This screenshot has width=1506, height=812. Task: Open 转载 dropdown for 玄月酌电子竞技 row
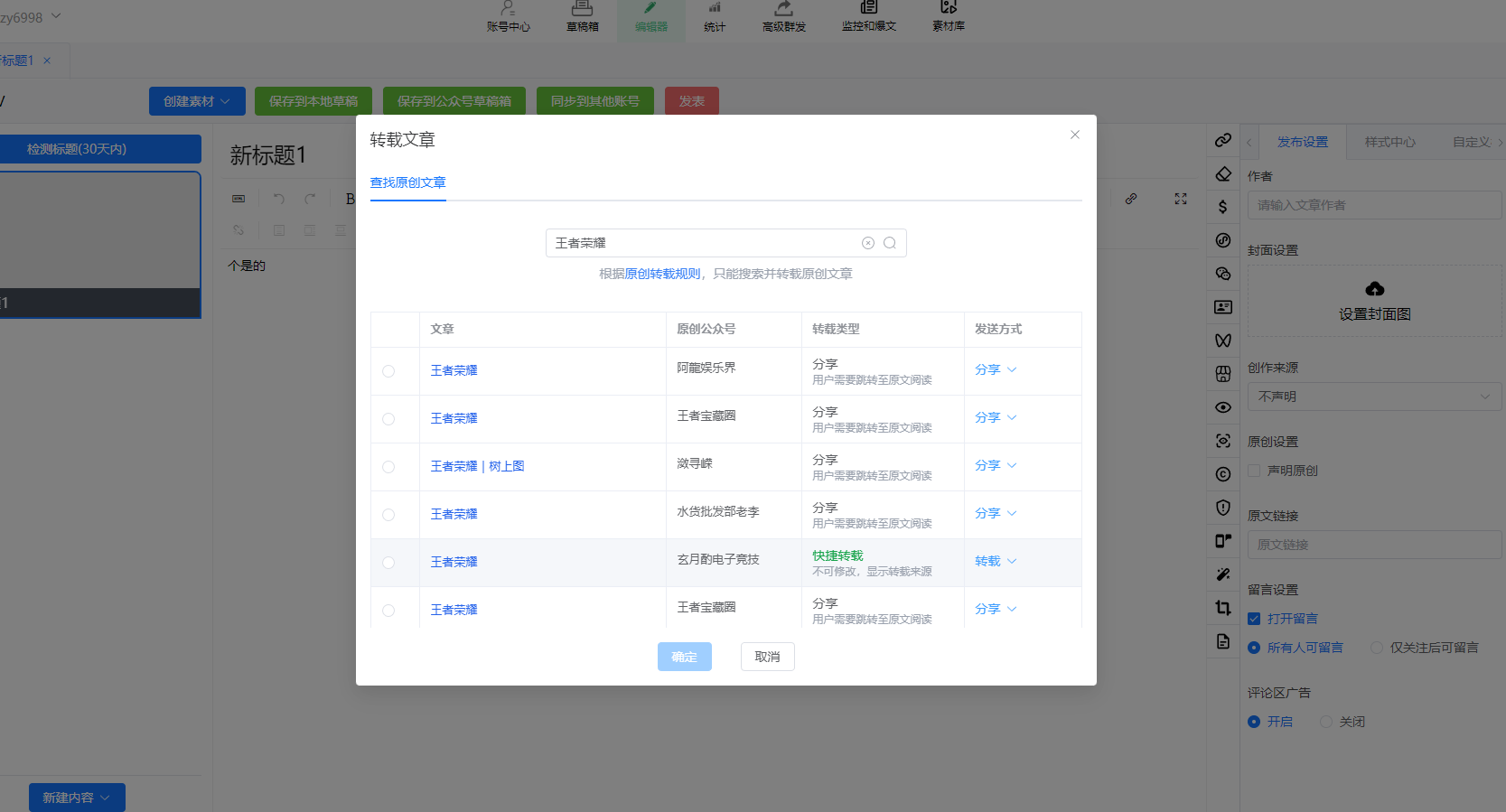tap(996, 561)
